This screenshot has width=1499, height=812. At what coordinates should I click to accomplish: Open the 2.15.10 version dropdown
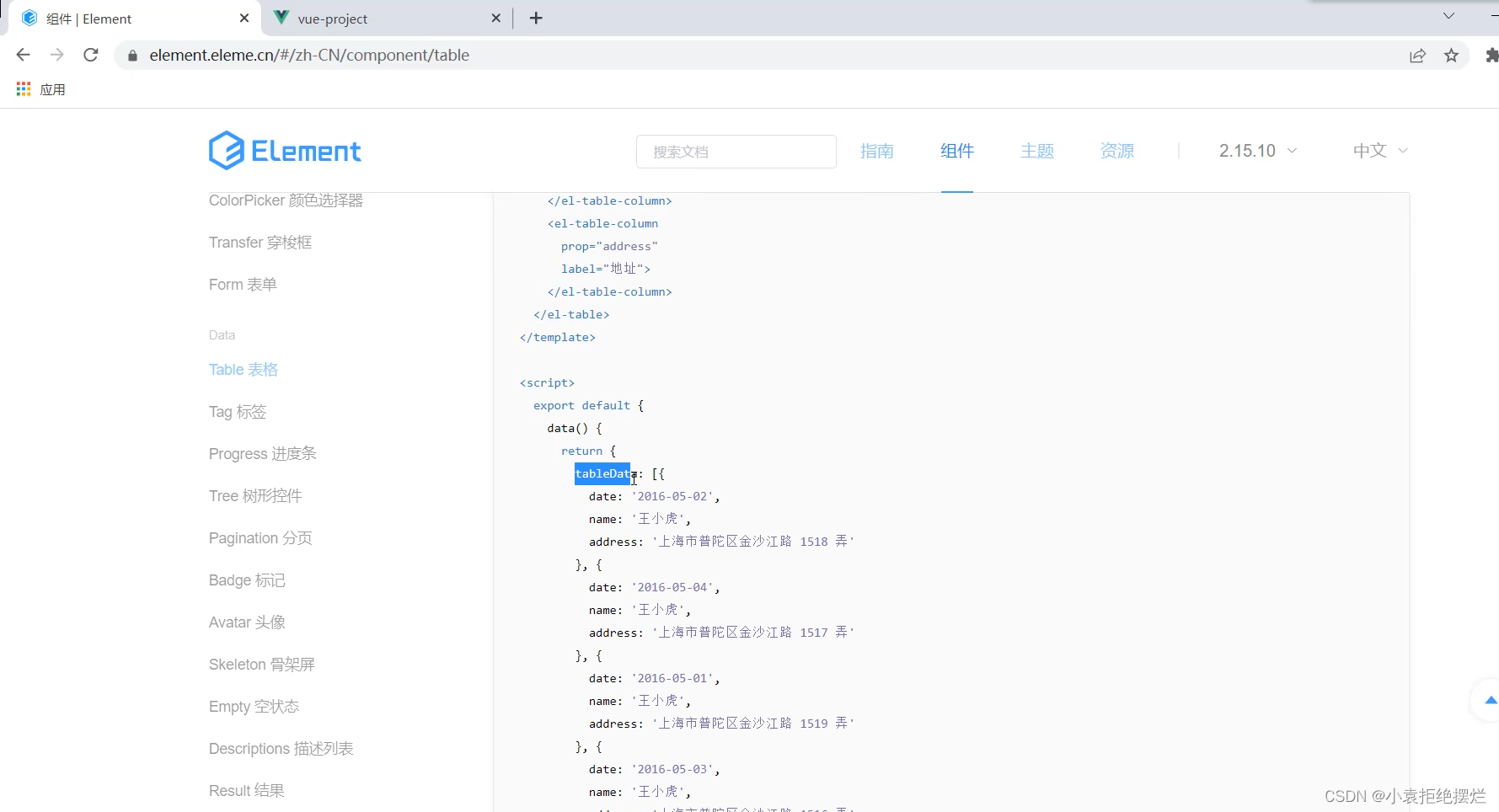1258,151
